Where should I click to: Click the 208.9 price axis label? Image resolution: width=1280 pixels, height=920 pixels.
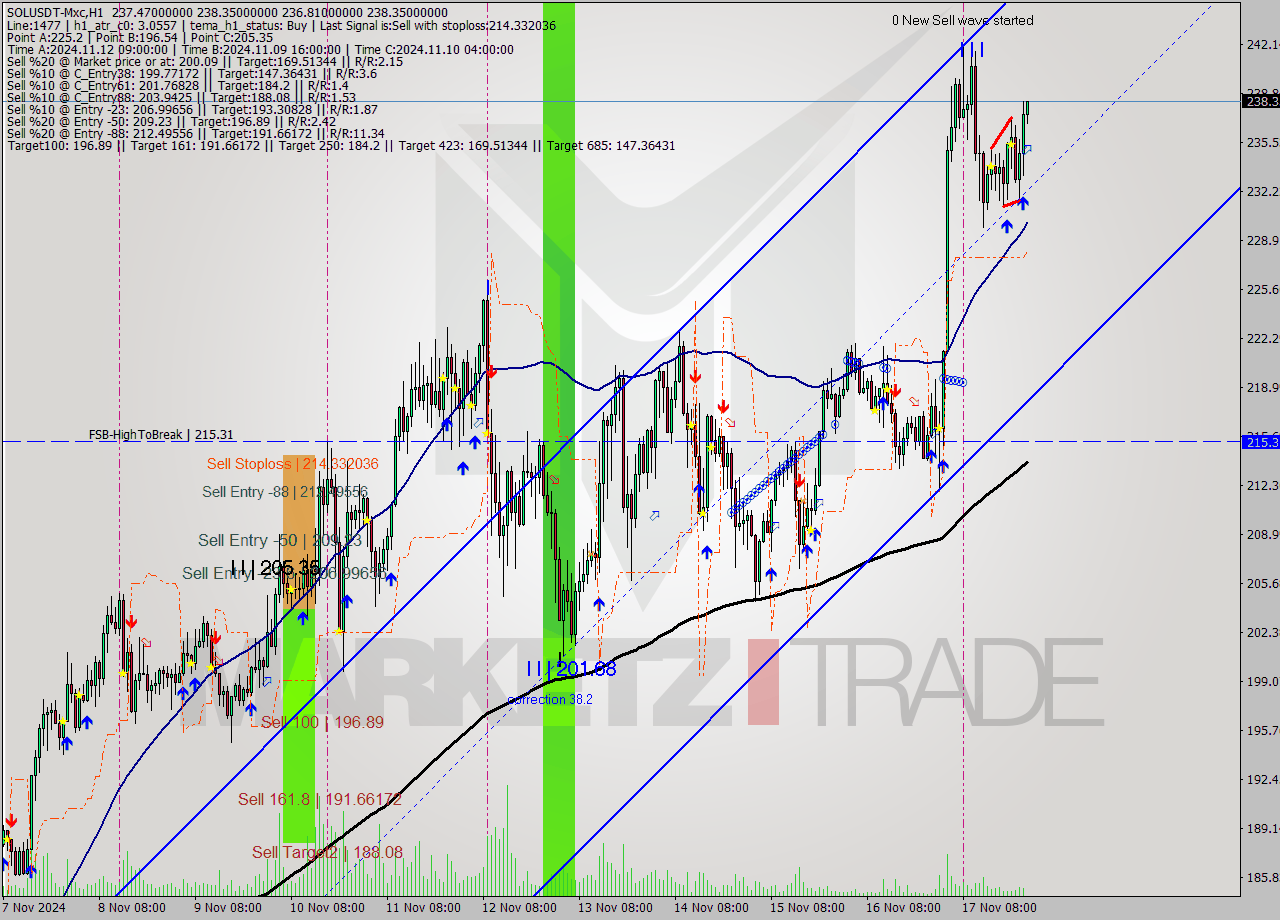(x=1262, y=534)
